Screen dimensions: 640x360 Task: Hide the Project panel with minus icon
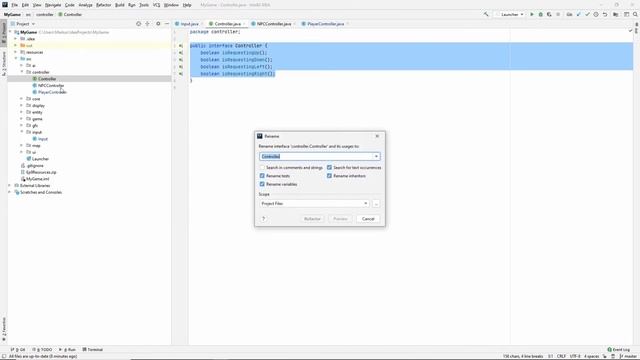pyautogui.click(x=167, y=24)
